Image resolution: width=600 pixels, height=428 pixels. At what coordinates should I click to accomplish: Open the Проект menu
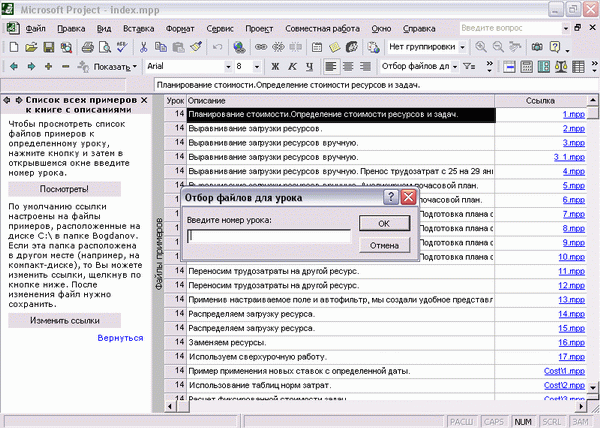(x=259, y=29)
